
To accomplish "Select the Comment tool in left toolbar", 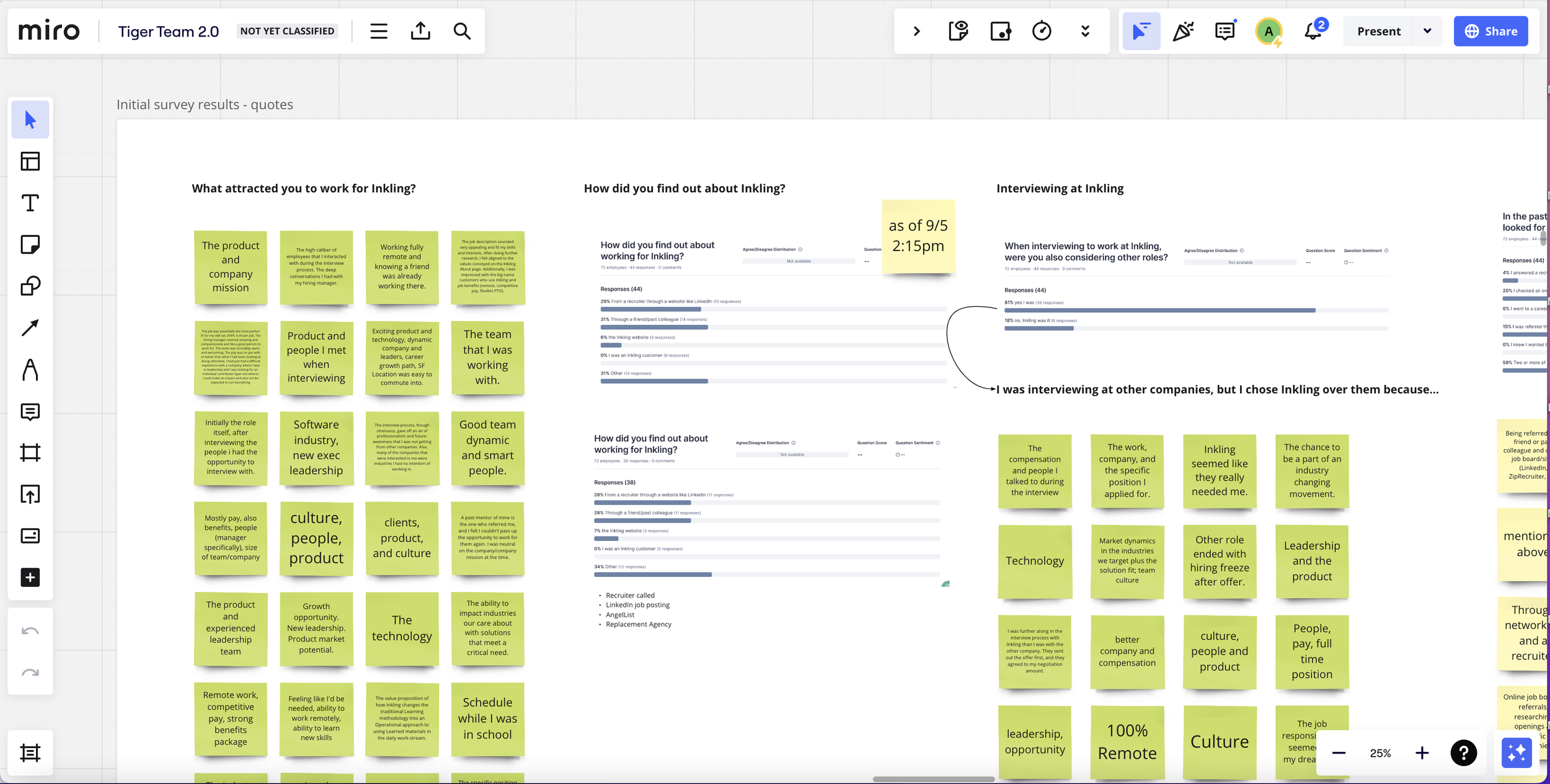I will tap(30, 412).
